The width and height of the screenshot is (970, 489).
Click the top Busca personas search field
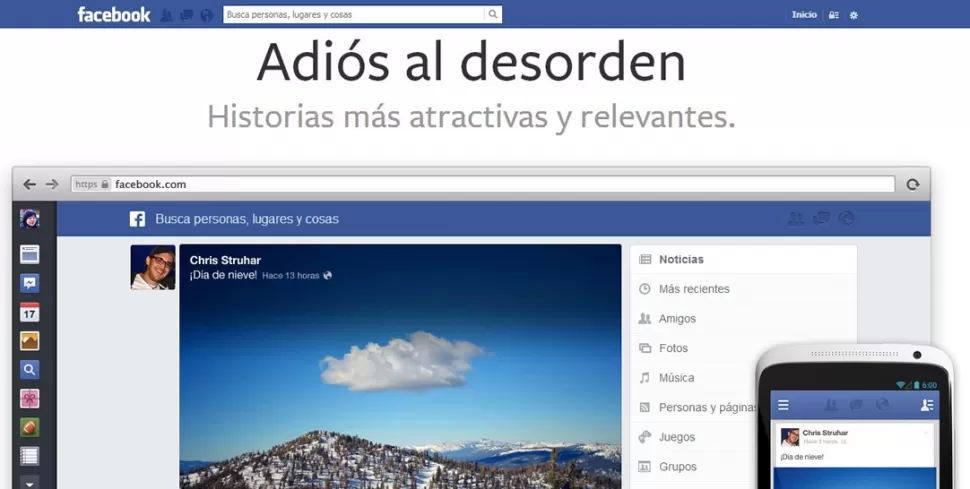point(353,15)
